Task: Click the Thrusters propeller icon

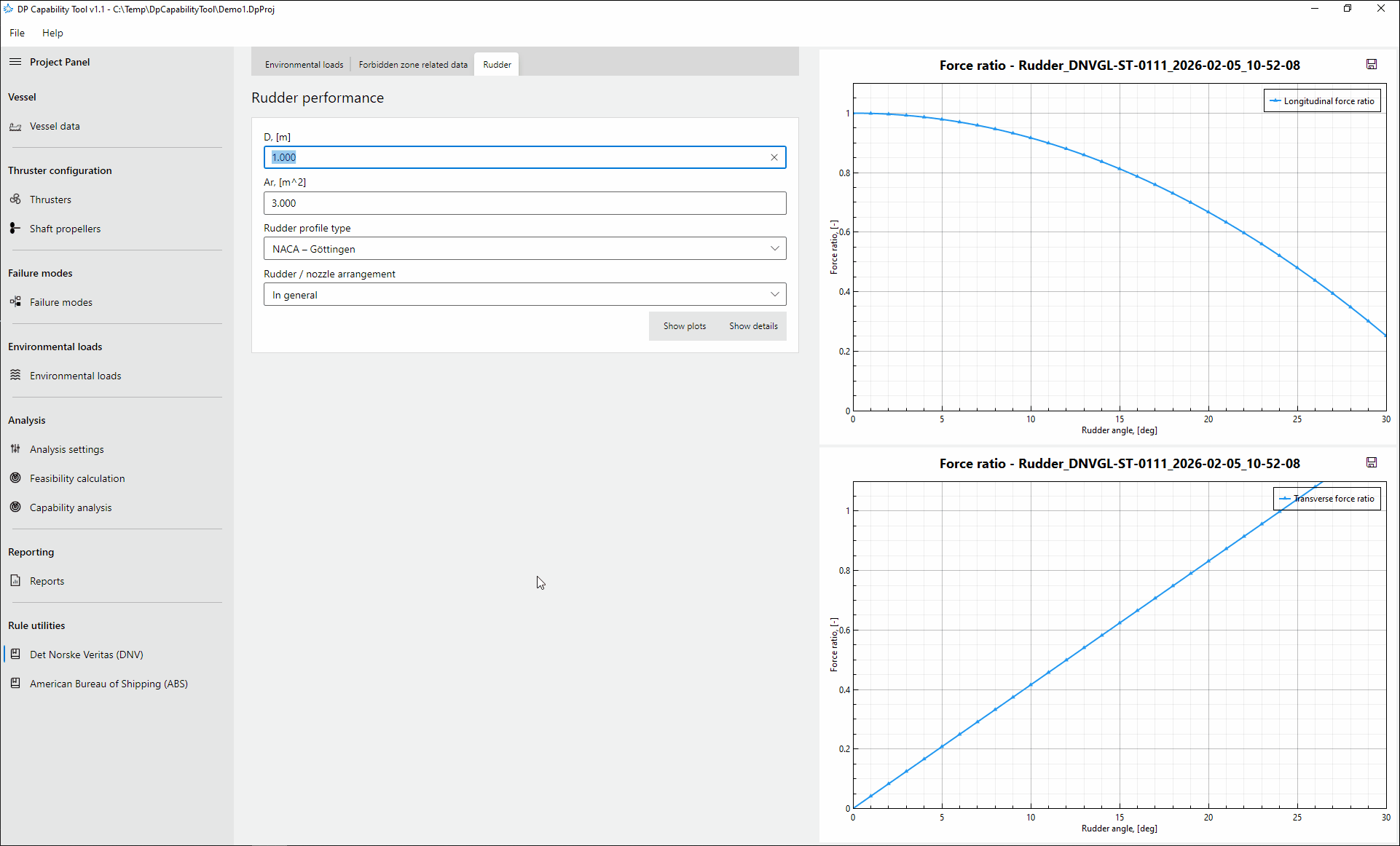Action: pyautogui.click(x=15, y=199)
